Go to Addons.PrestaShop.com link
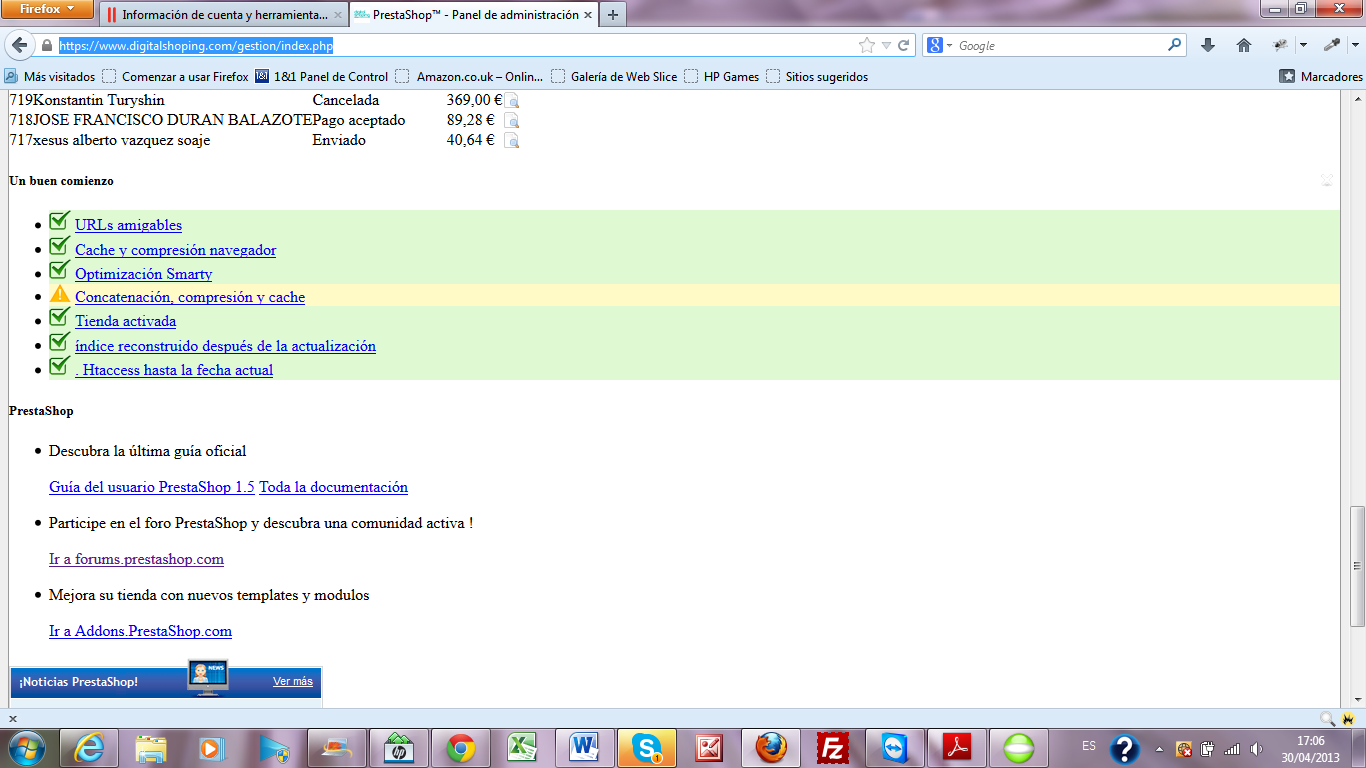1366x768 pixels. (x=140, y=631)
